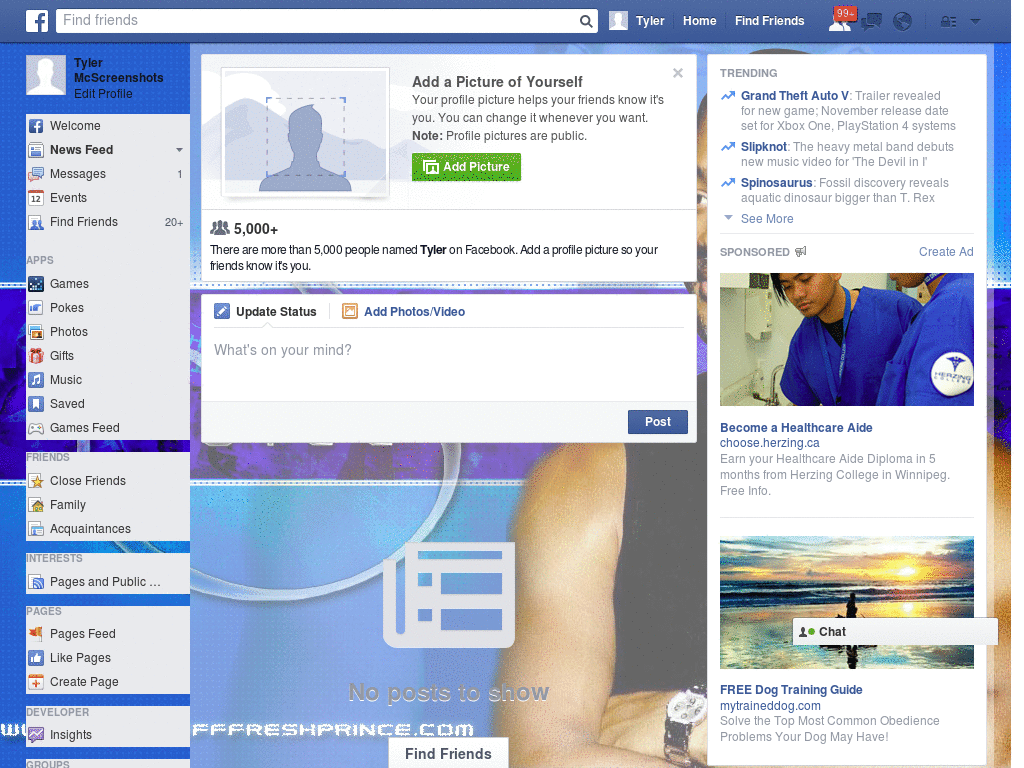Click FREE Dog Training Guide link

click(791, 690)
